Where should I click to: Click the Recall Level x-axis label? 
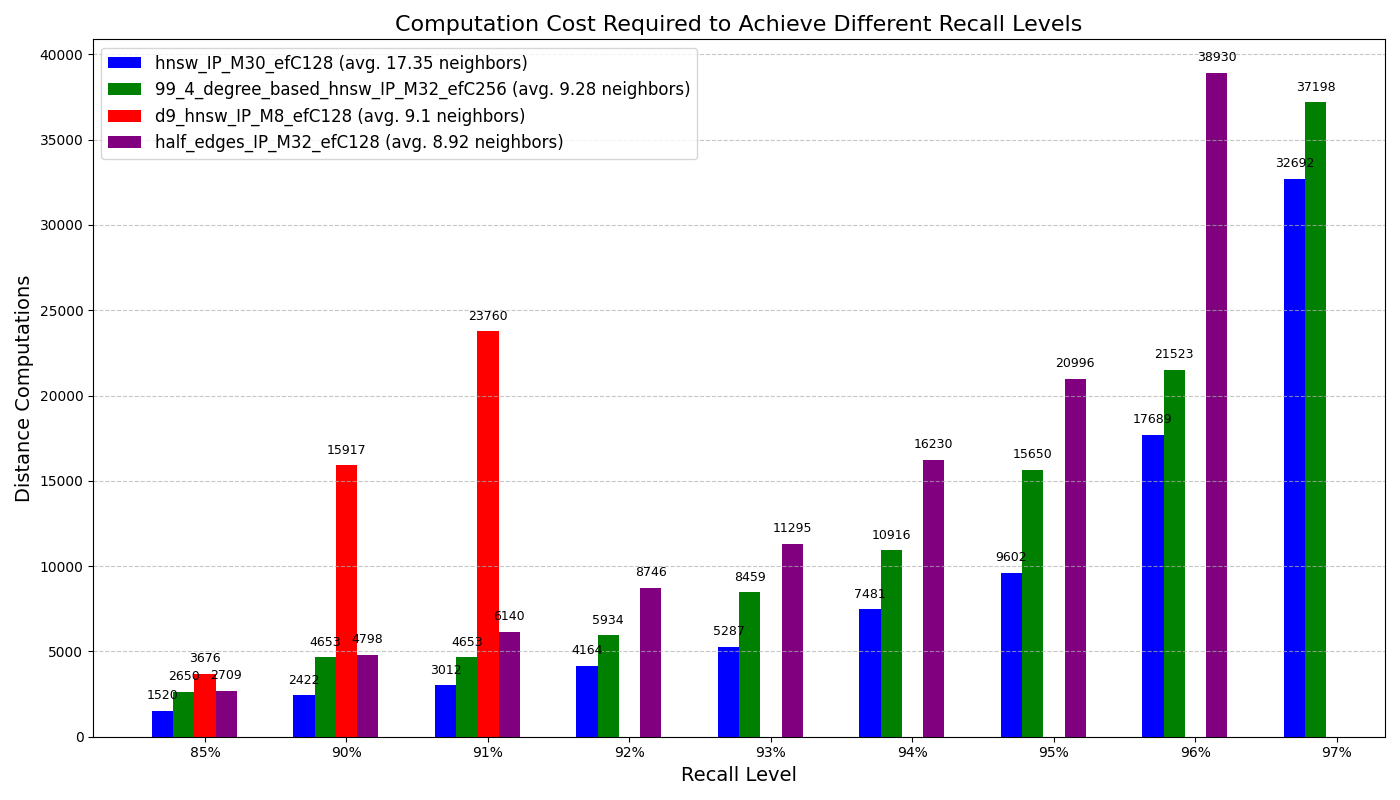[x=738, y=775]
